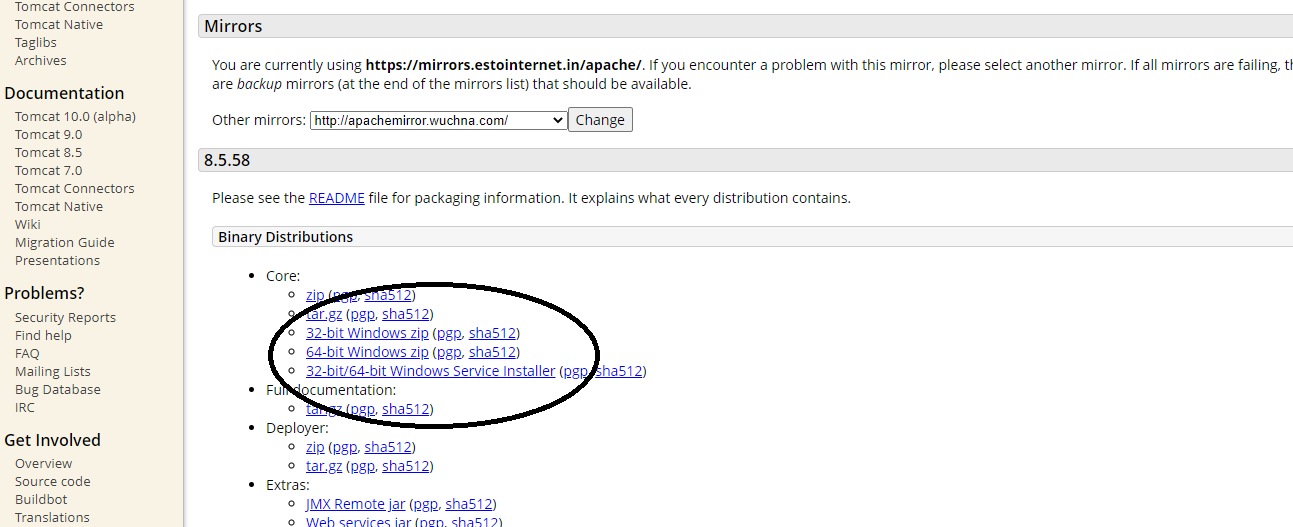The image size is (1293, 527).
Task: Click the Change mirror button
Action: pyautogui.click(x=600, y=120)
